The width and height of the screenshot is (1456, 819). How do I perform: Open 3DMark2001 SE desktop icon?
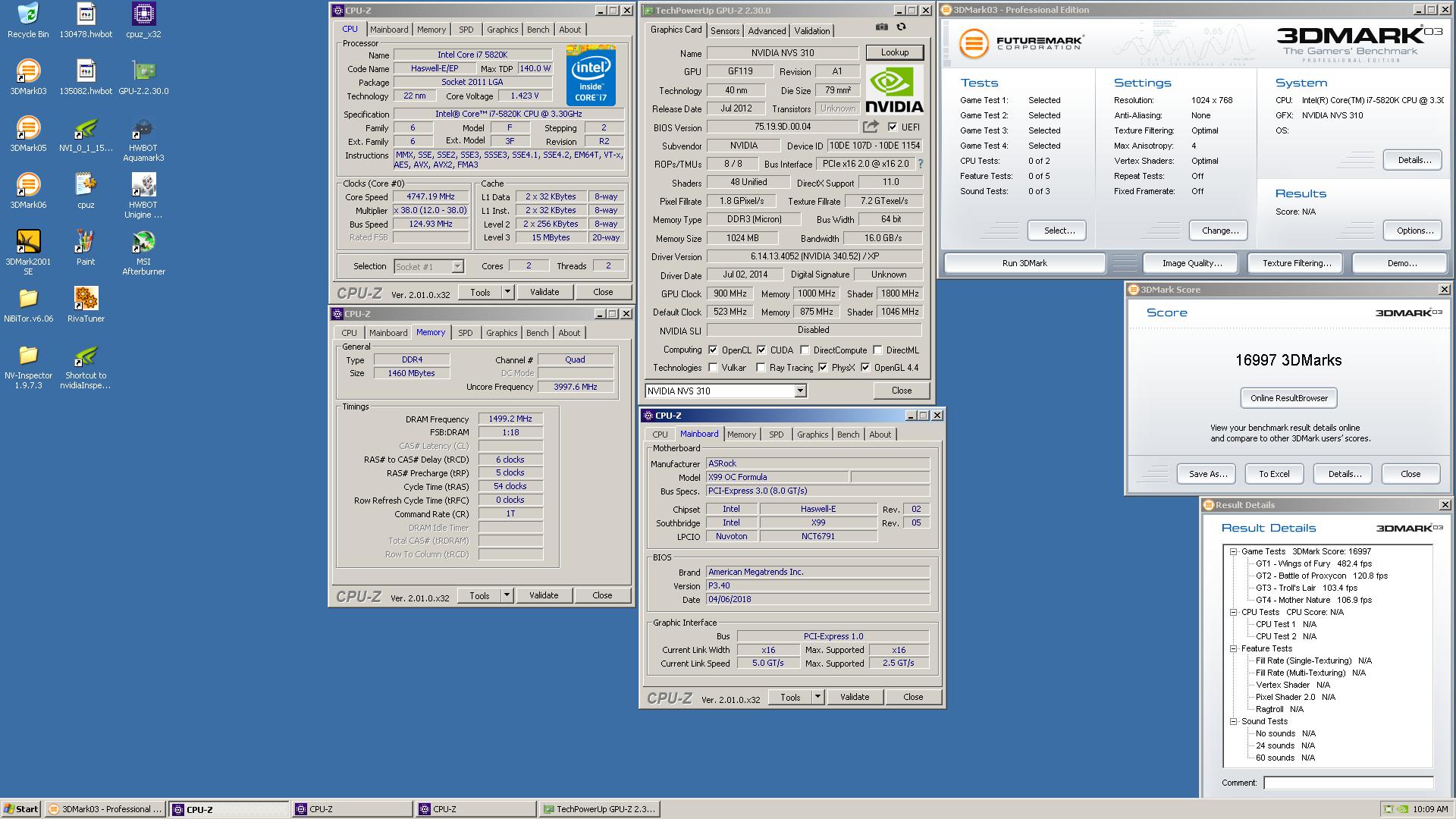[28, 253]
